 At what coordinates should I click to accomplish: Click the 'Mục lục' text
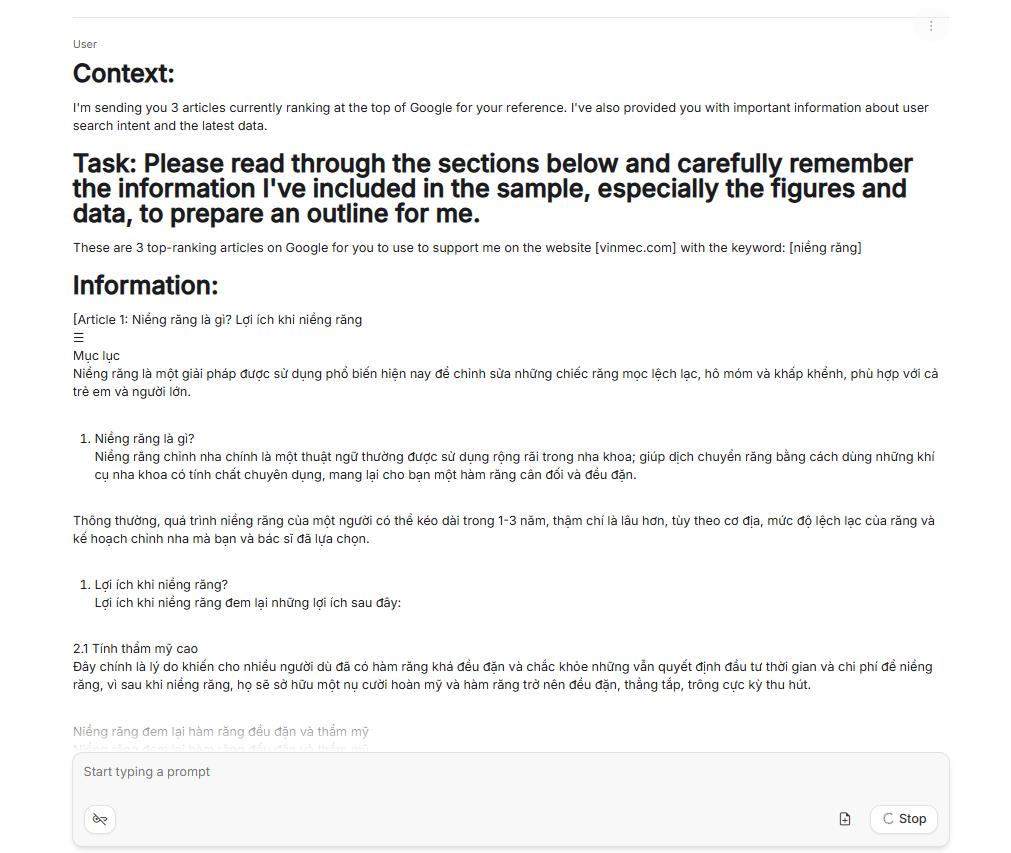[96, 356]
